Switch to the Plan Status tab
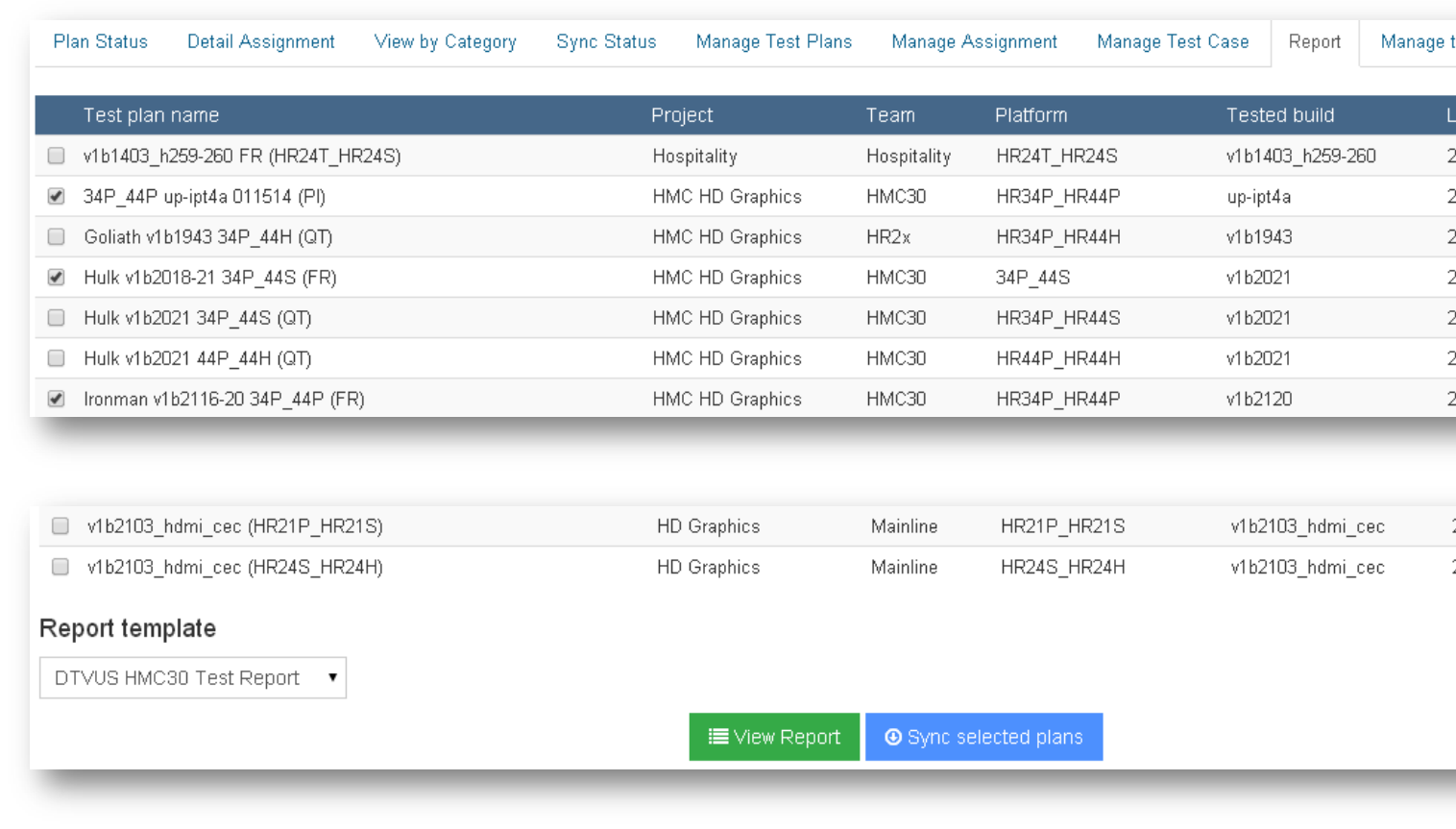 pos(100,42)
